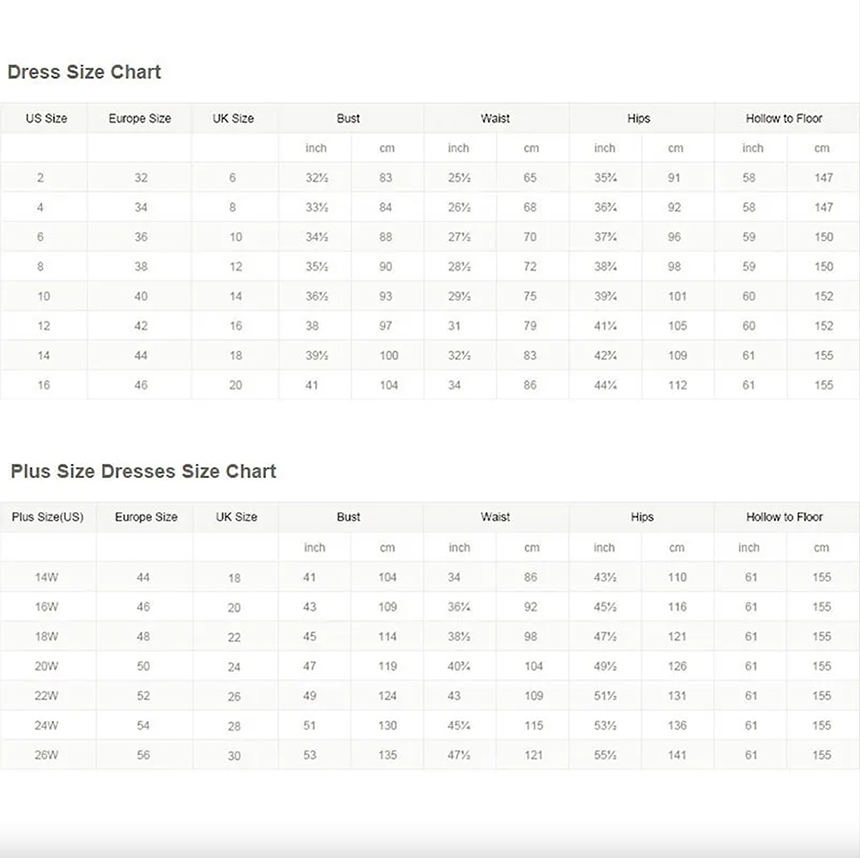Screen dimensions: 860x858
Task: Click the US size 2 row label
Action: click(41, 178)
